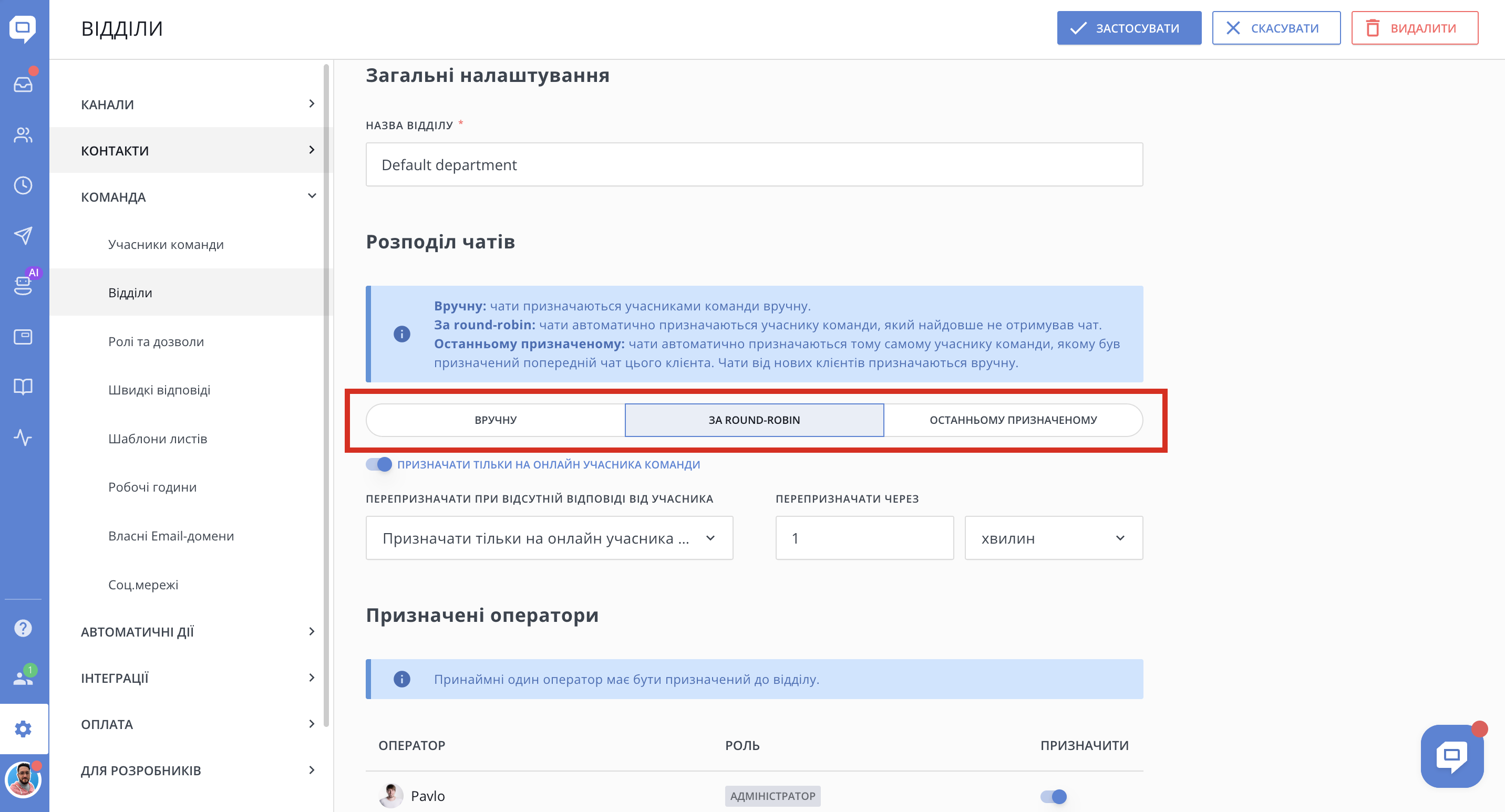This screenshot has height=812, width=1505.
Task: Click the department name input field
Action: point(754,164)
